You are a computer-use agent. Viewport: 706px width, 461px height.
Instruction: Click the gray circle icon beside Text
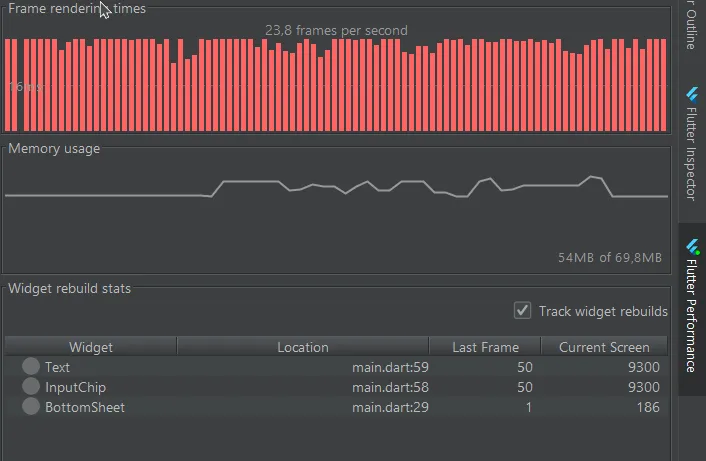pyautogui.click(x=31, y=366)
